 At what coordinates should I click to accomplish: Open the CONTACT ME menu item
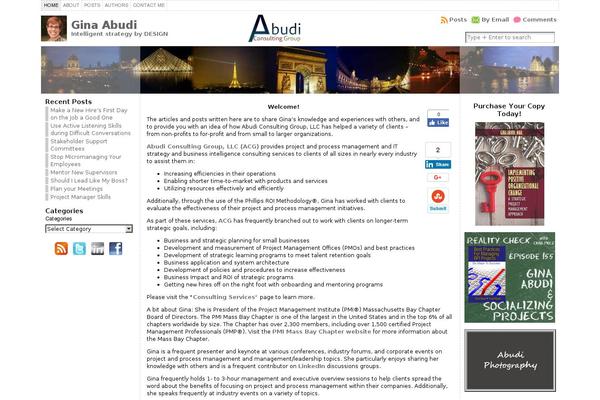click(x=149, y=5)
